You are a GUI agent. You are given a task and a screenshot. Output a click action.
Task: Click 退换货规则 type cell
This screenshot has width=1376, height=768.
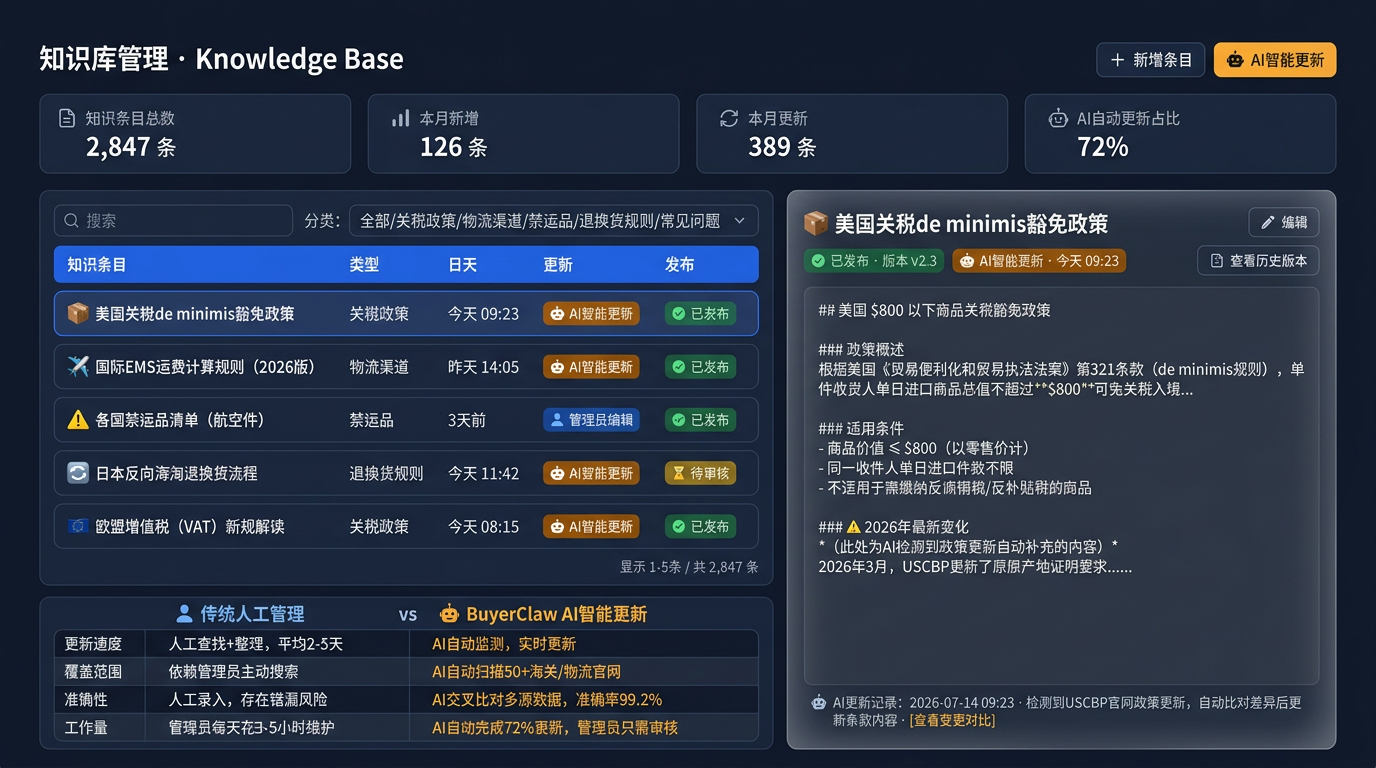coord(386,473)
